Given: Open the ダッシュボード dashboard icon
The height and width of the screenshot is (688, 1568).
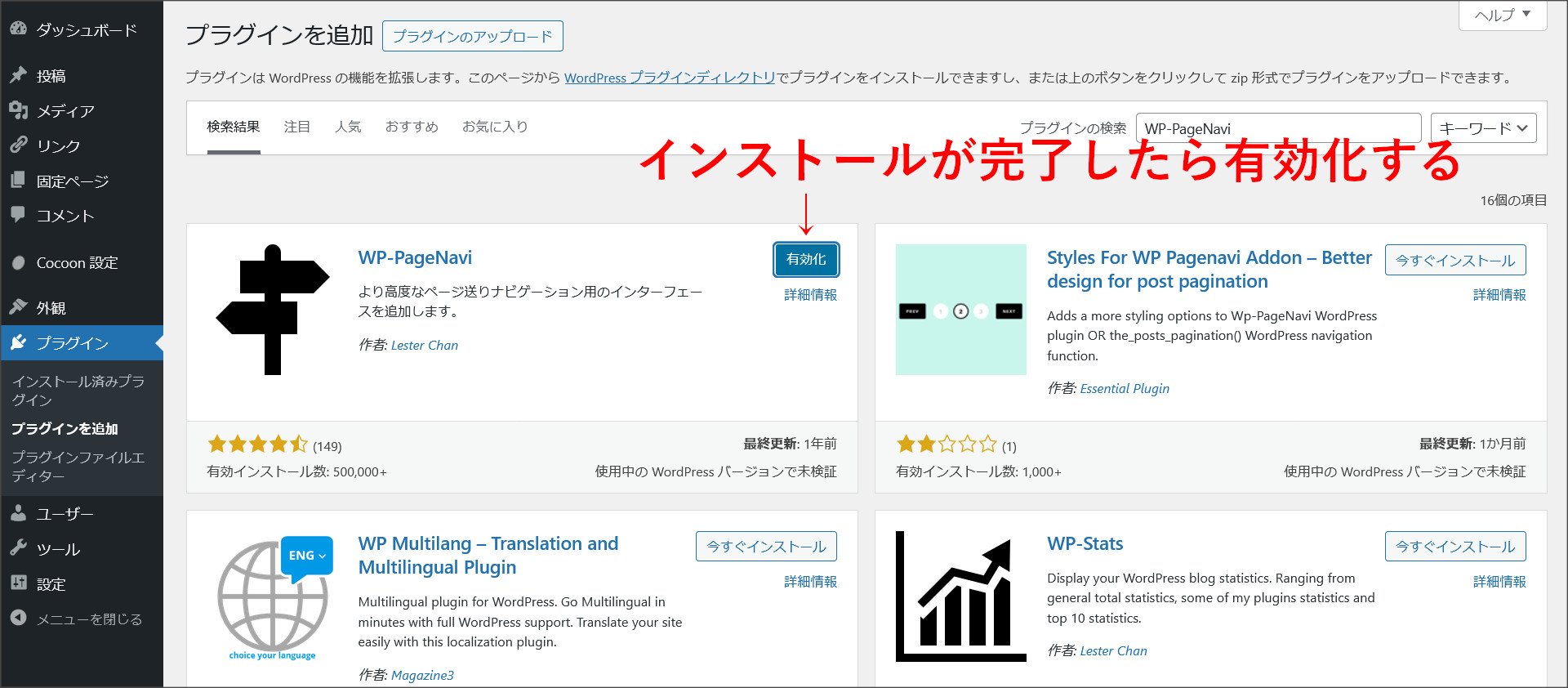Looking at the screenshot, I should [x=18, y=29].
